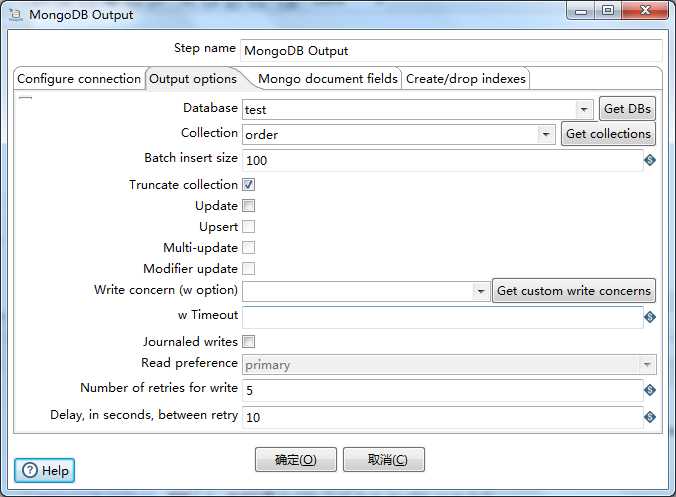Click the Get DBs button
This screenshot has height=497, width=676.
point(627,109)
